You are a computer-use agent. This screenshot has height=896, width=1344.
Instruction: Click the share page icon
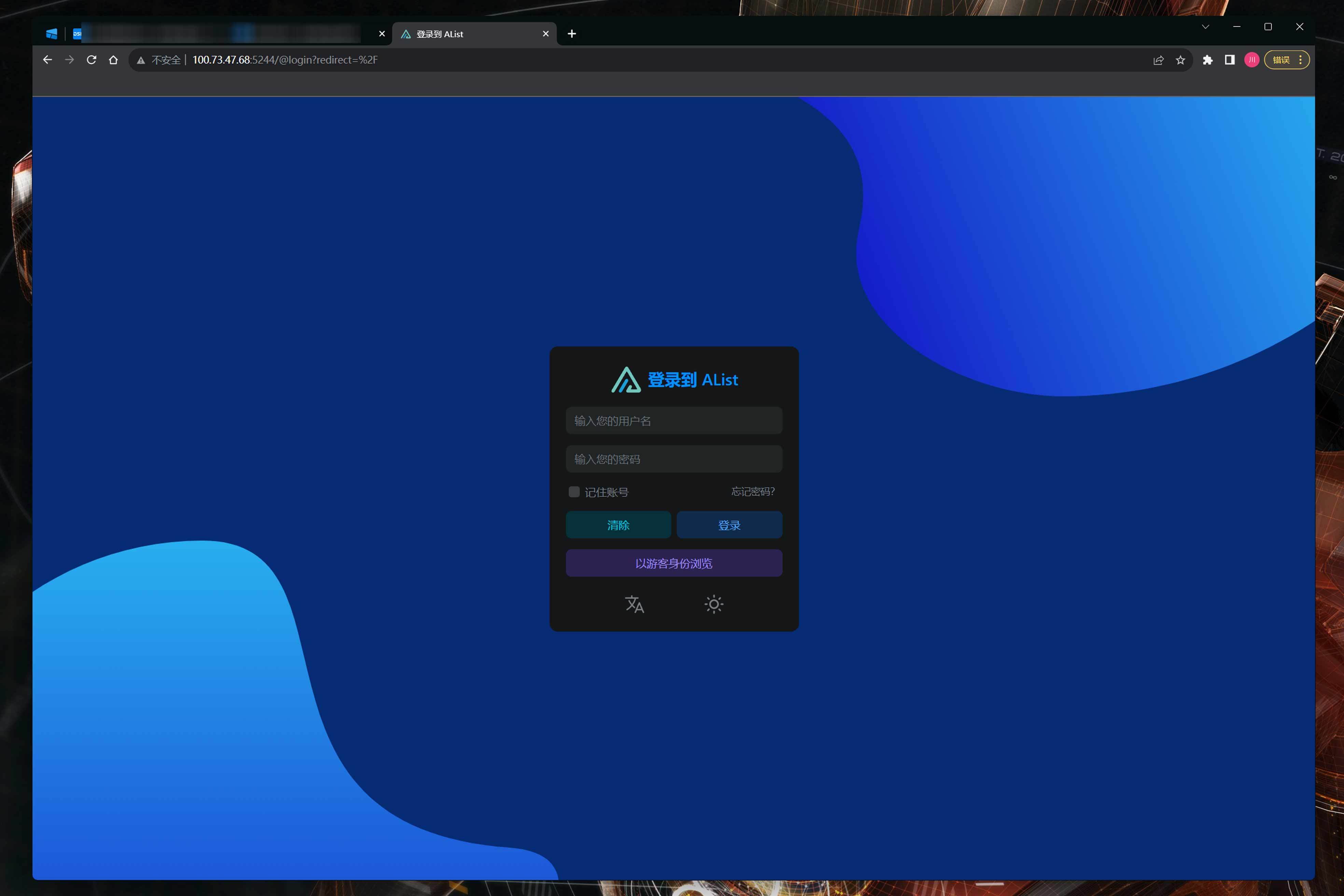tap(1158, 60)
